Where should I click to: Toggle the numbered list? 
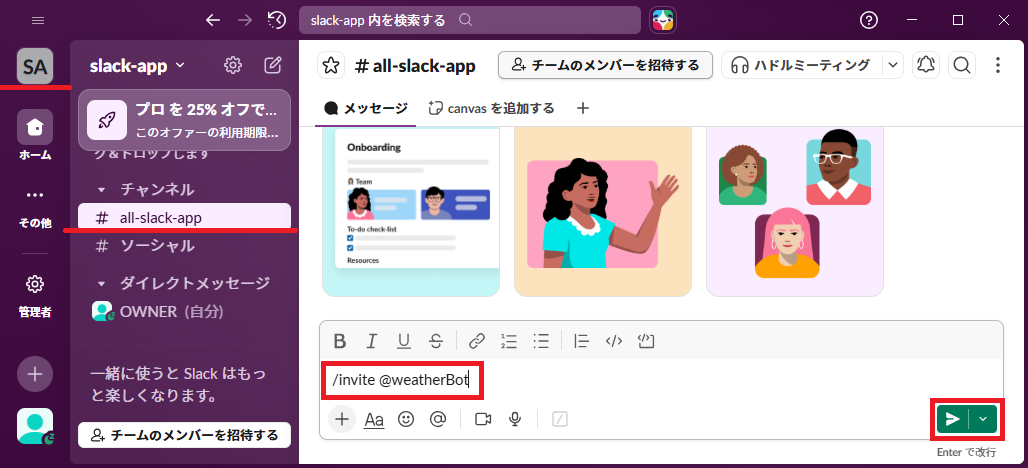click(x=509, y=341)
